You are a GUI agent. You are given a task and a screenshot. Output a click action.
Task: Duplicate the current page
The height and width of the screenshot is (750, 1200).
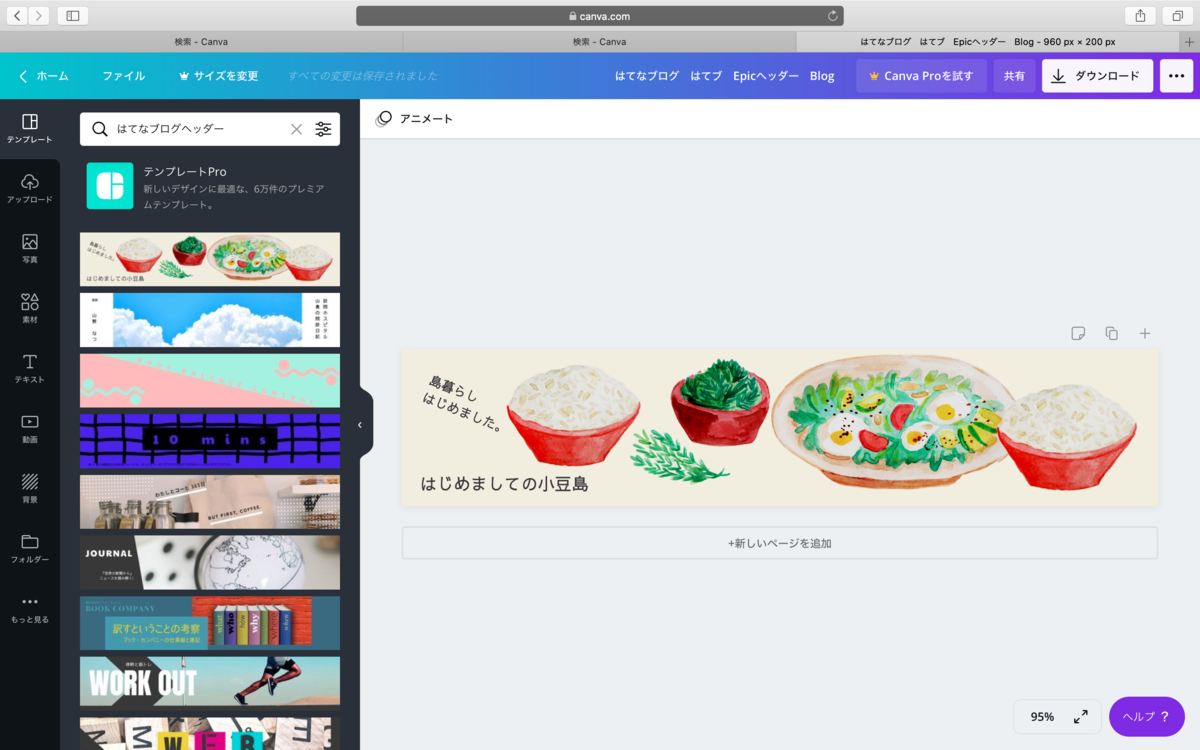pyautogui.click(x=1111, y=333)
